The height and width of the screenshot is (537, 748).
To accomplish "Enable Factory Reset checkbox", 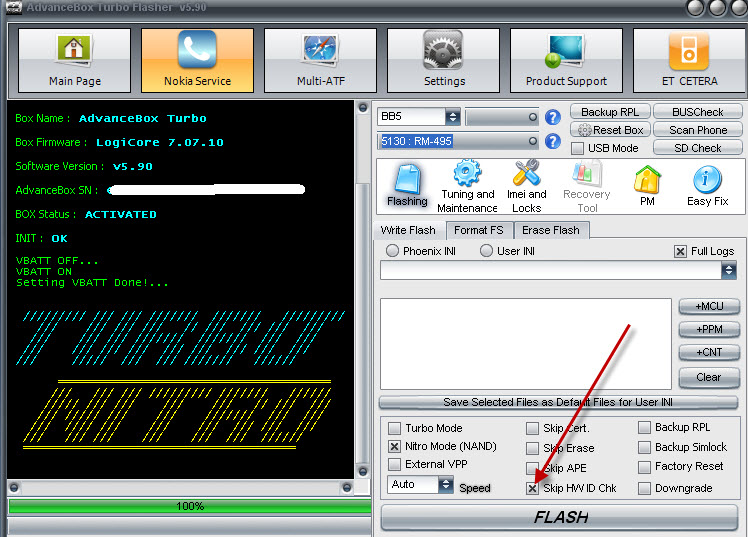I will click(x=644, y=467).
